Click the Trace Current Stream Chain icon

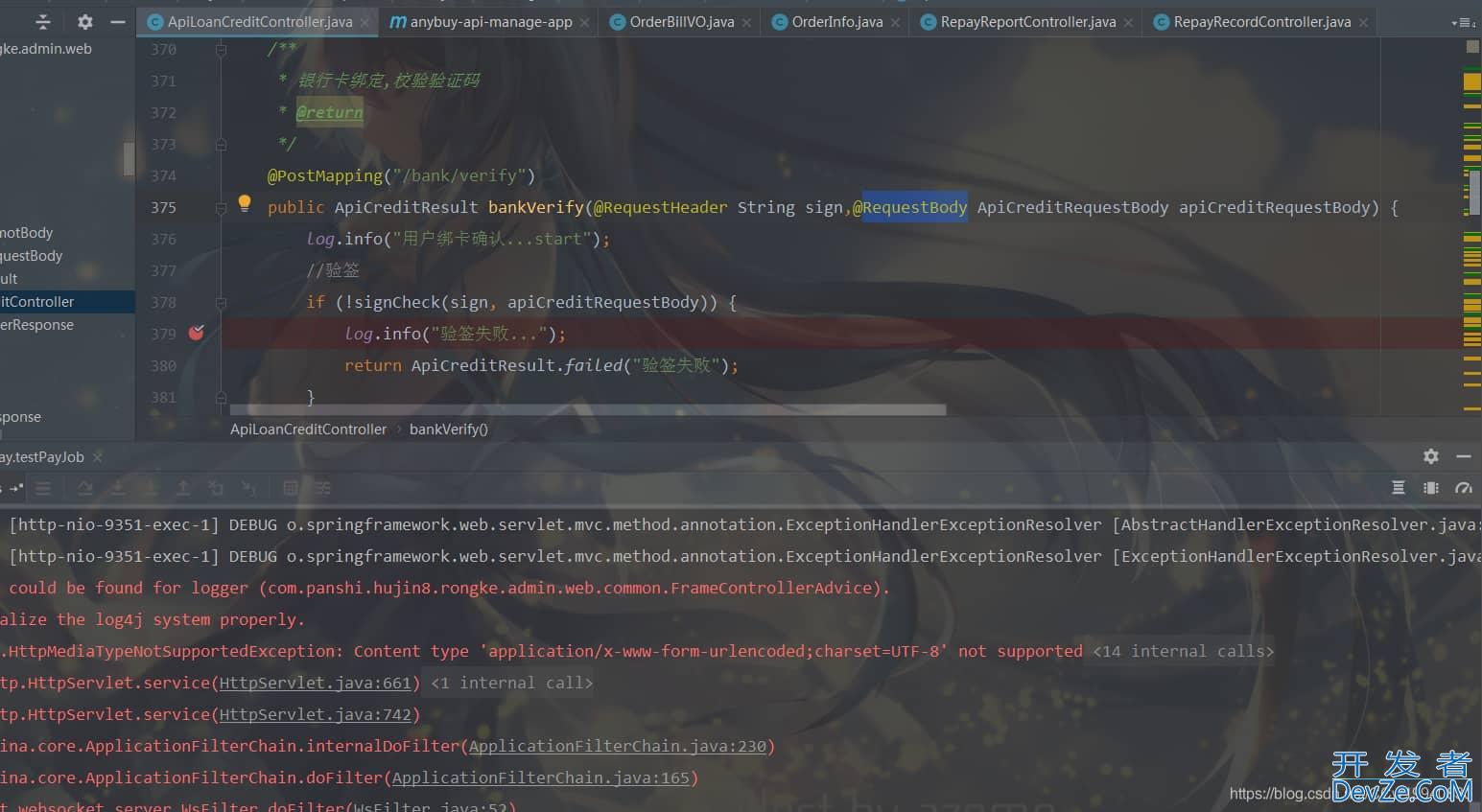point(322,488)
